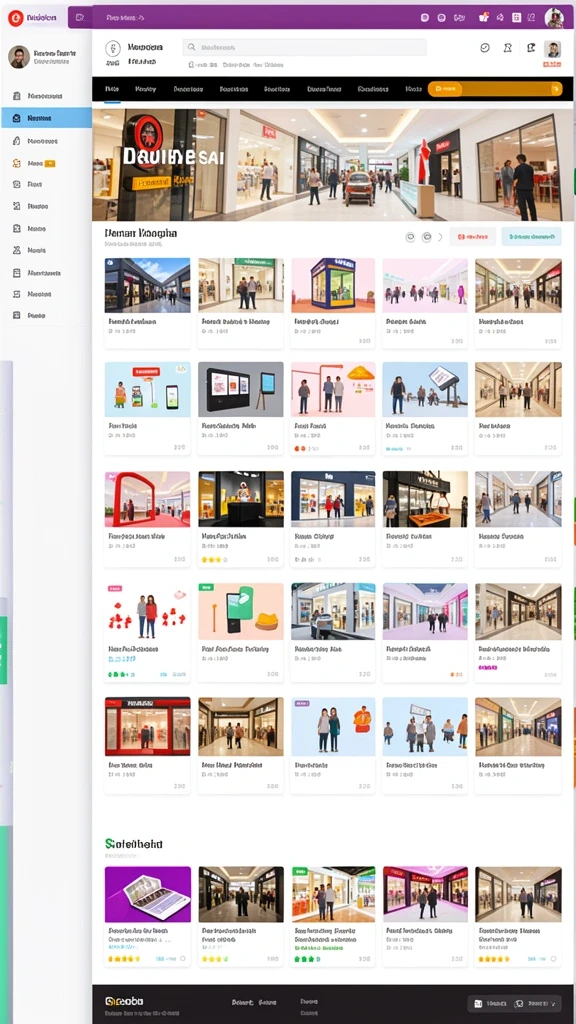Viewport: 576px width, 1024px height.
Task: Toggle the first round icon beside the section heading
Action: click(410, 237)
